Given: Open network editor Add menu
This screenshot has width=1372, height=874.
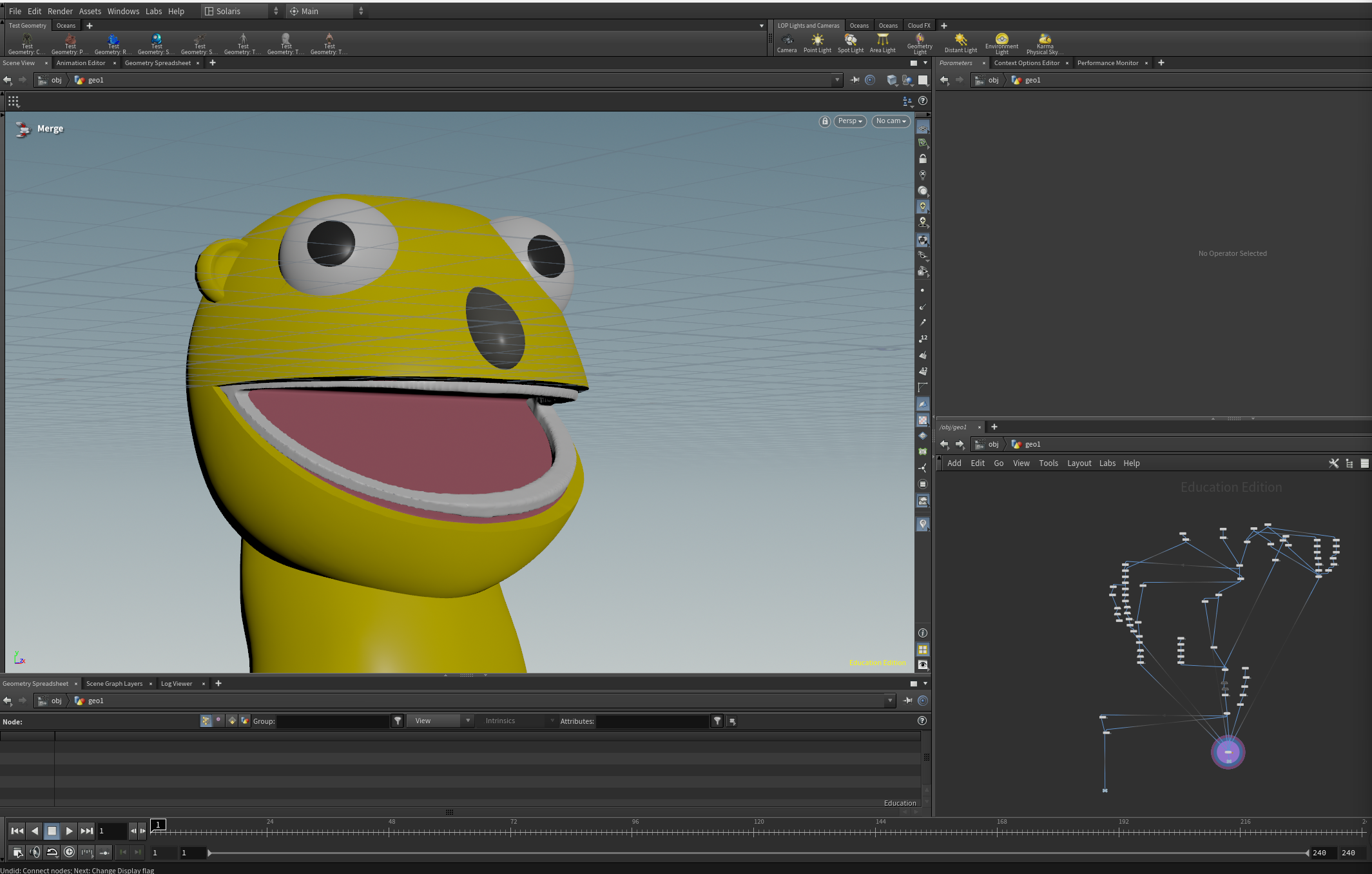Looking at the screenshot, I should pos(954,463).
